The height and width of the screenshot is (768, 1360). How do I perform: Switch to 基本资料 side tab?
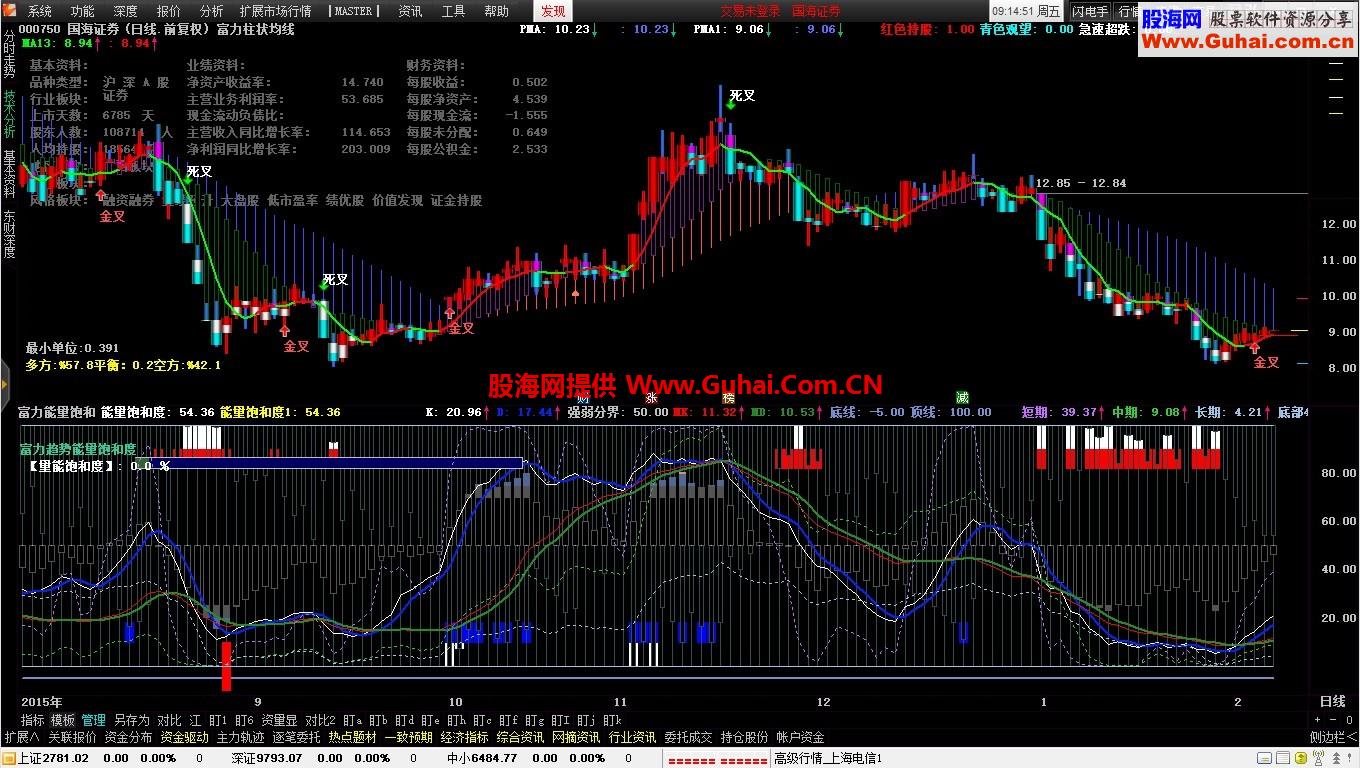9,174
